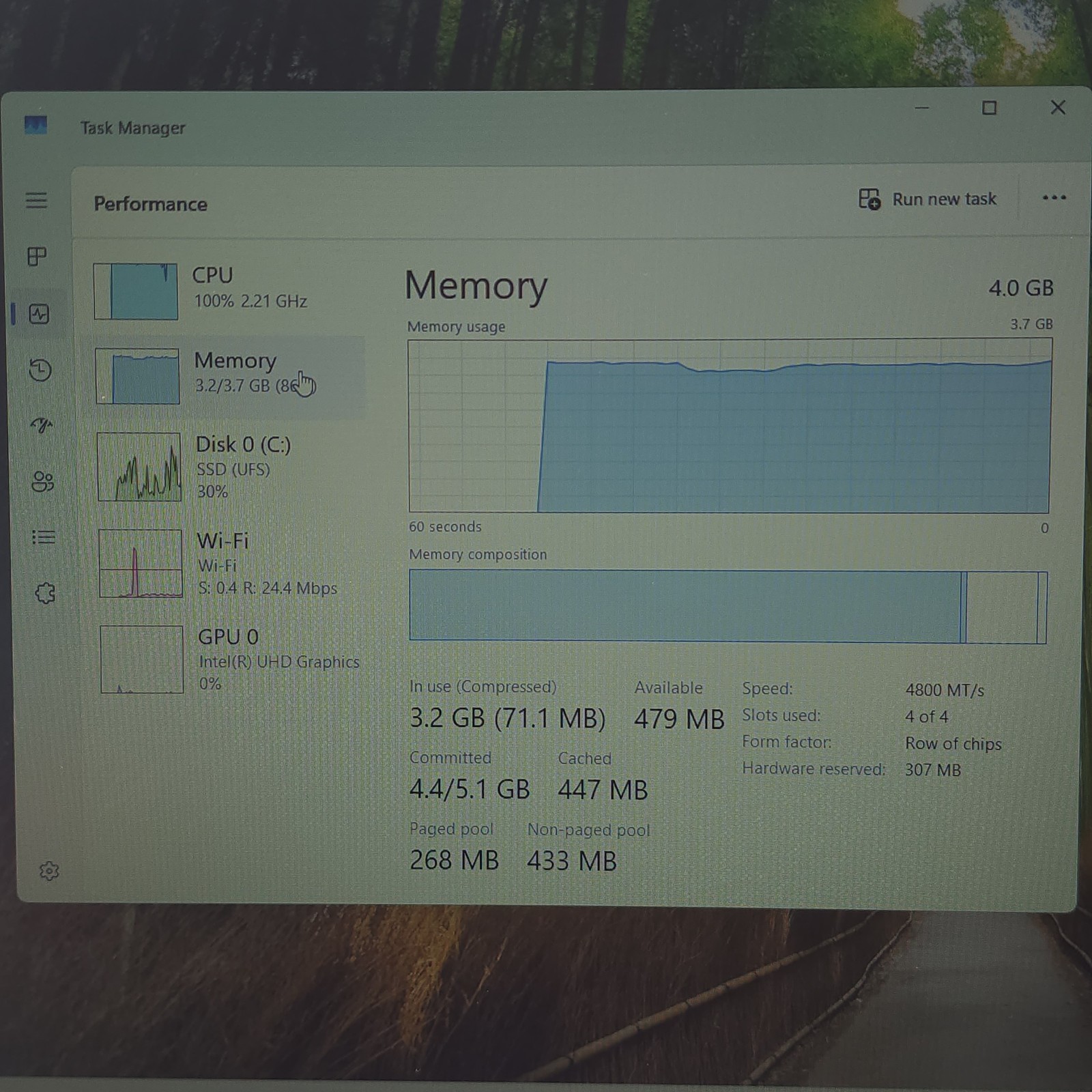Click the Memory composition bar

coord(728,607)
